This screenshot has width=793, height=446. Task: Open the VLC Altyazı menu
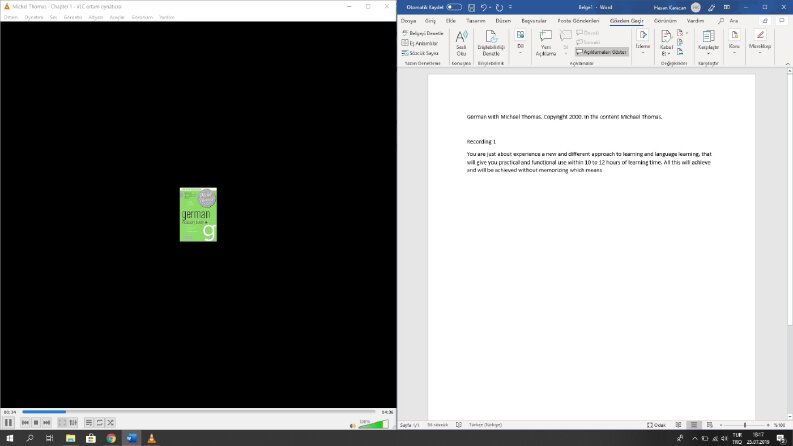click(96, 17)
